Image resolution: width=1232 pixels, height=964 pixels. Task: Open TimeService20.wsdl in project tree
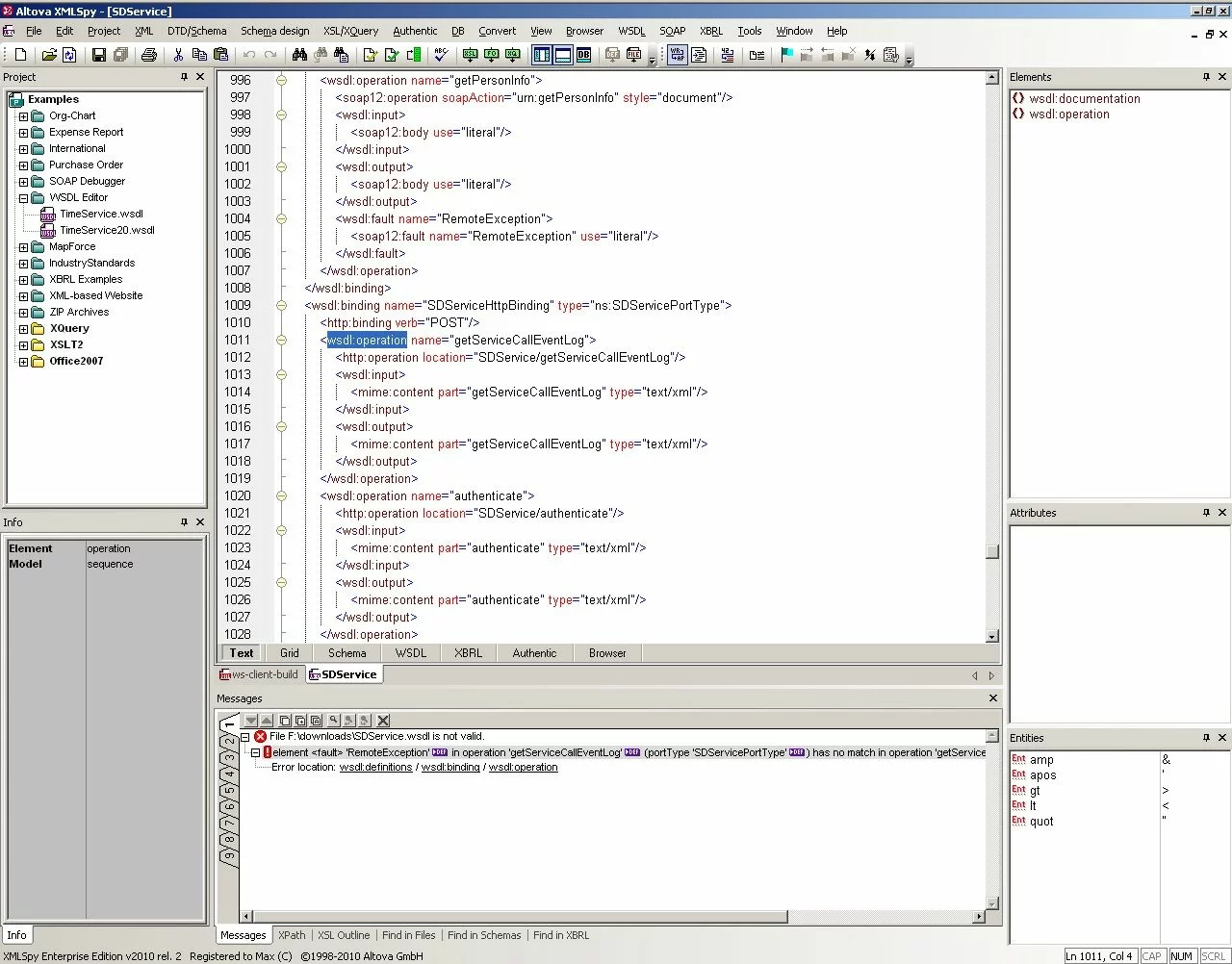(107, 231)
